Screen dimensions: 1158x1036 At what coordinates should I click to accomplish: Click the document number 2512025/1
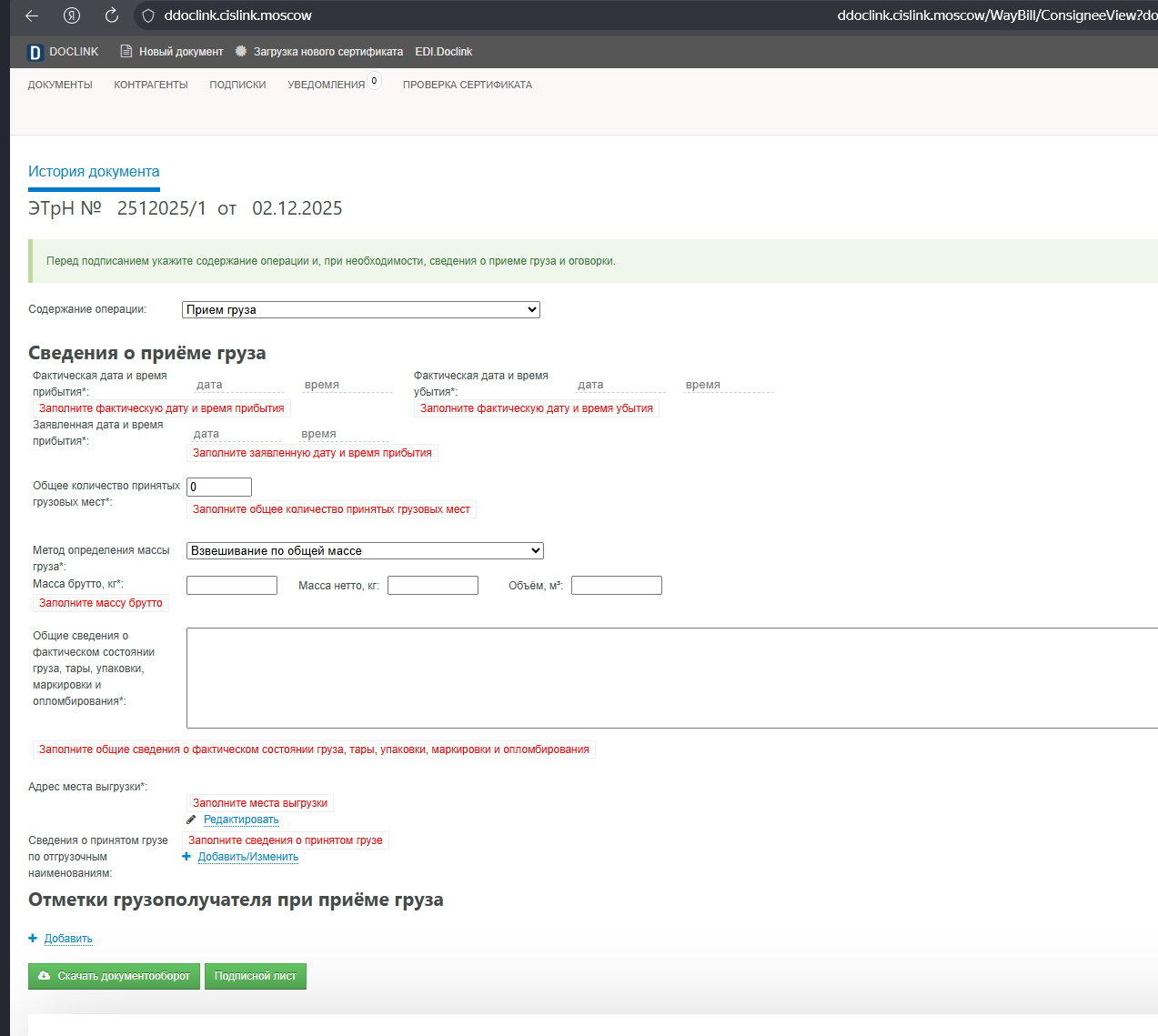coord(162,208)
